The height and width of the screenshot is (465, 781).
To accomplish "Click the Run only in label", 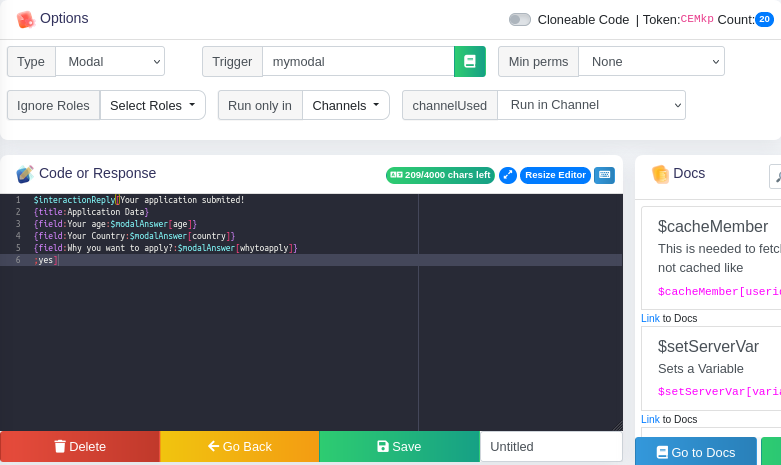I will (x=260, y=106).
